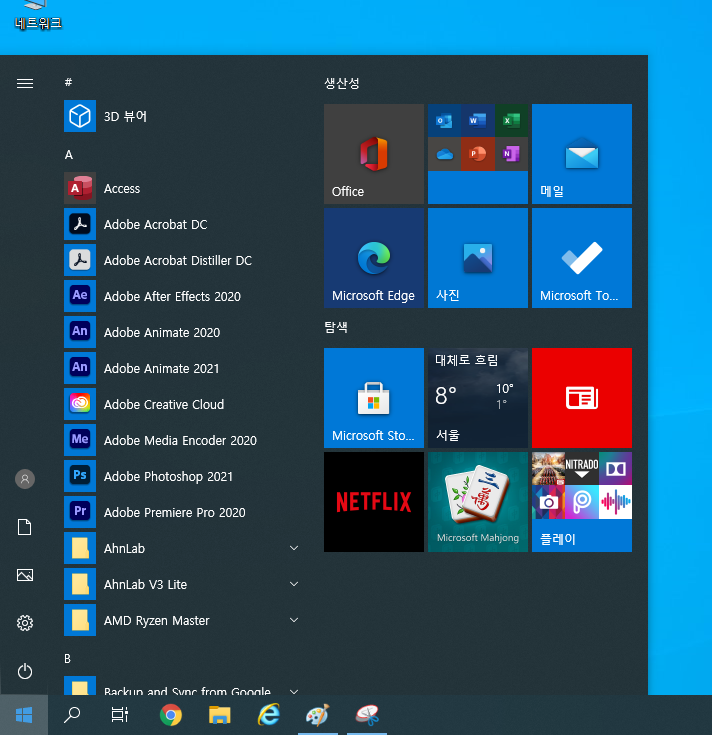Open the 플레이 tile folder
Screen dimensions: 712x735
pos(582,502)
